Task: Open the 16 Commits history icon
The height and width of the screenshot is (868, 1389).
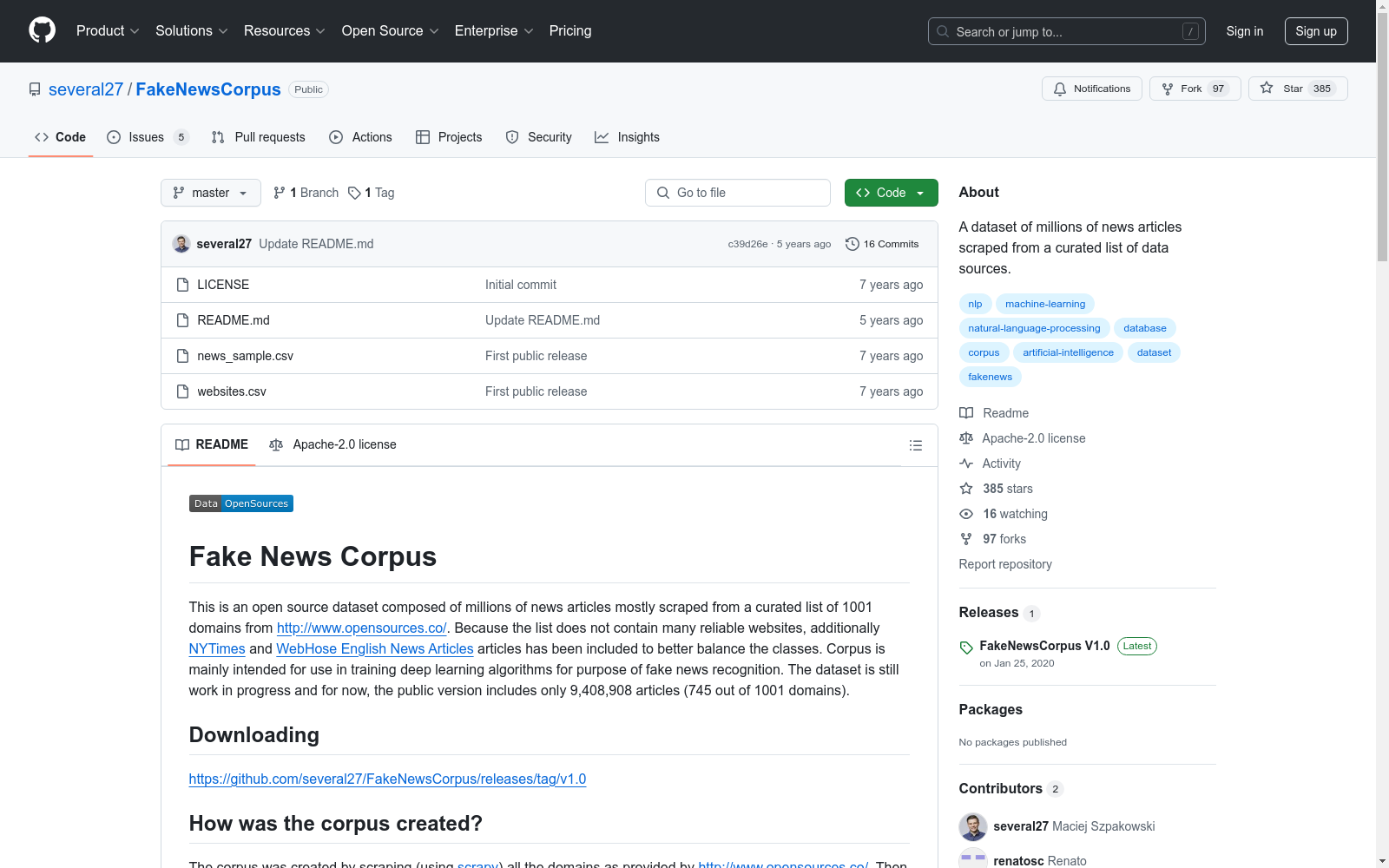Action: [x=852, y=244]
